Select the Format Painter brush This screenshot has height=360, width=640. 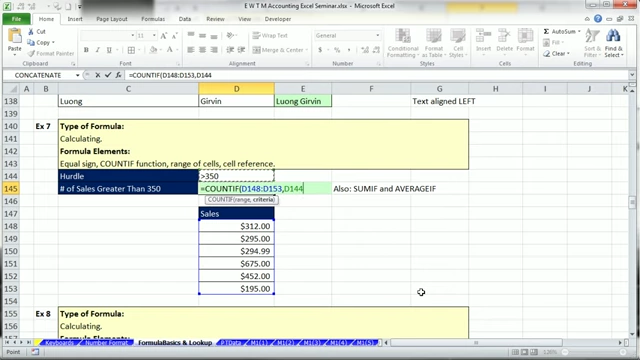[31, 53]
